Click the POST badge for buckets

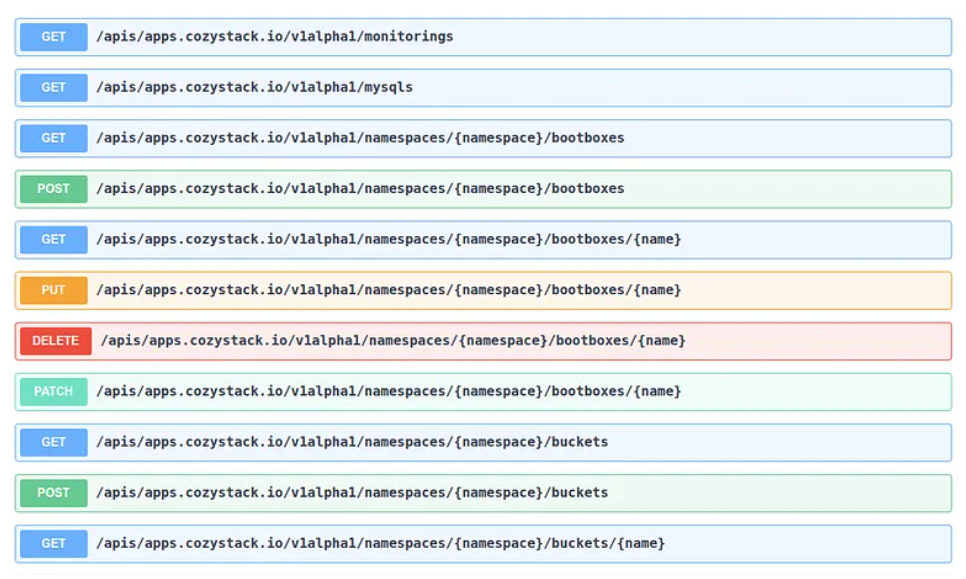tap(53, 493)
